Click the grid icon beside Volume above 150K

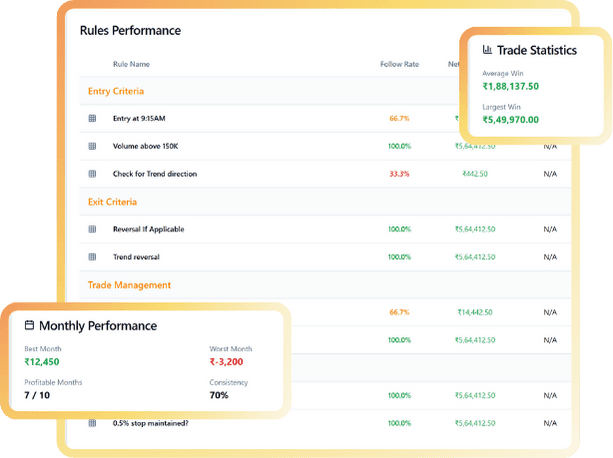pyautogui.click(x=92, y=146)
